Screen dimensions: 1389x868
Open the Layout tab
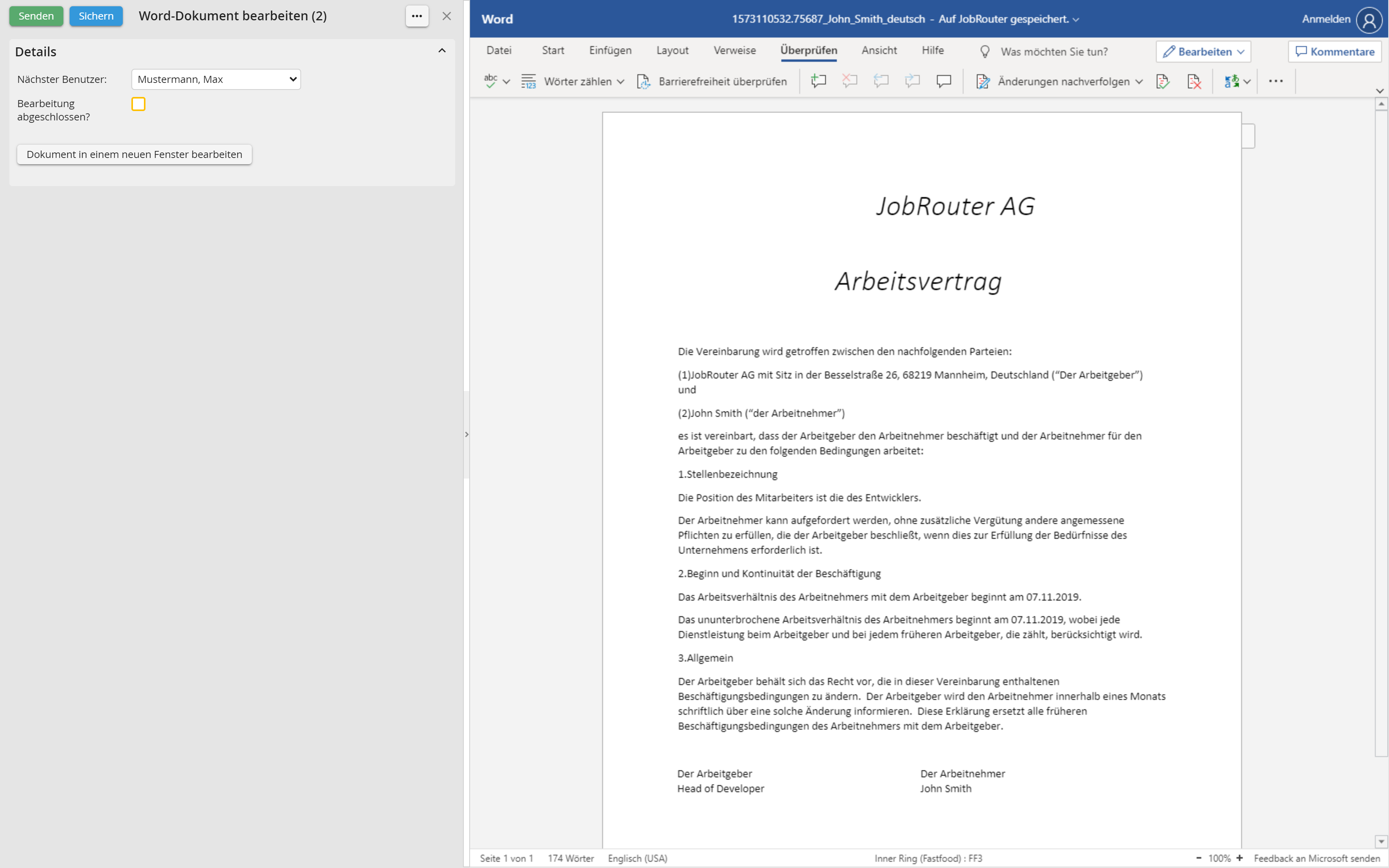click(672, 50)
